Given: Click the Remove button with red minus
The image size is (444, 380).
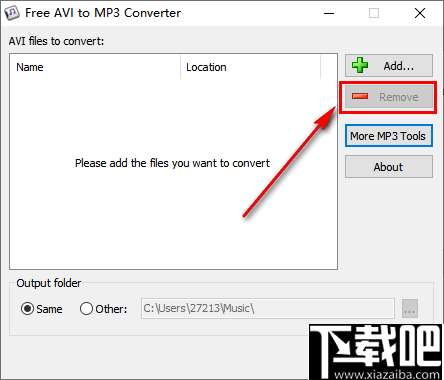Looking at the screenshot, I should tap(389, 97).
